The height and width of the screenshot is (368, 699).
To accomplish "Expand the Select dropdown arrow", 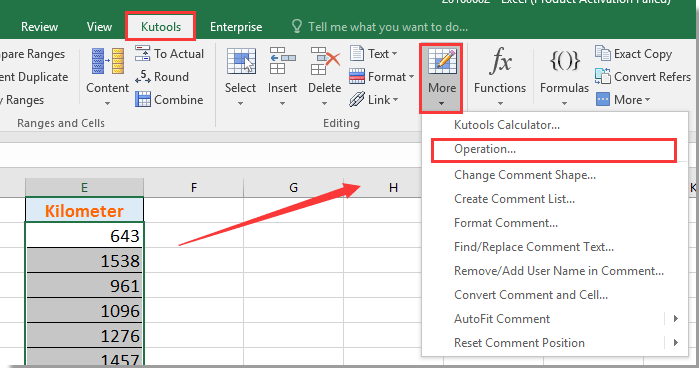I will 240,103.
